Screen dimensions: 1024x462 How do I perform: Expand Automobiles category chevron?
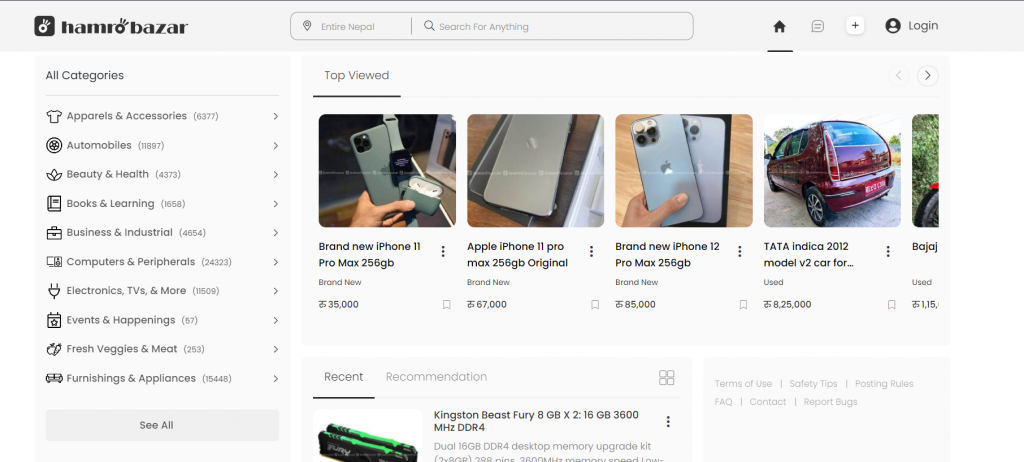click(276, 145)
